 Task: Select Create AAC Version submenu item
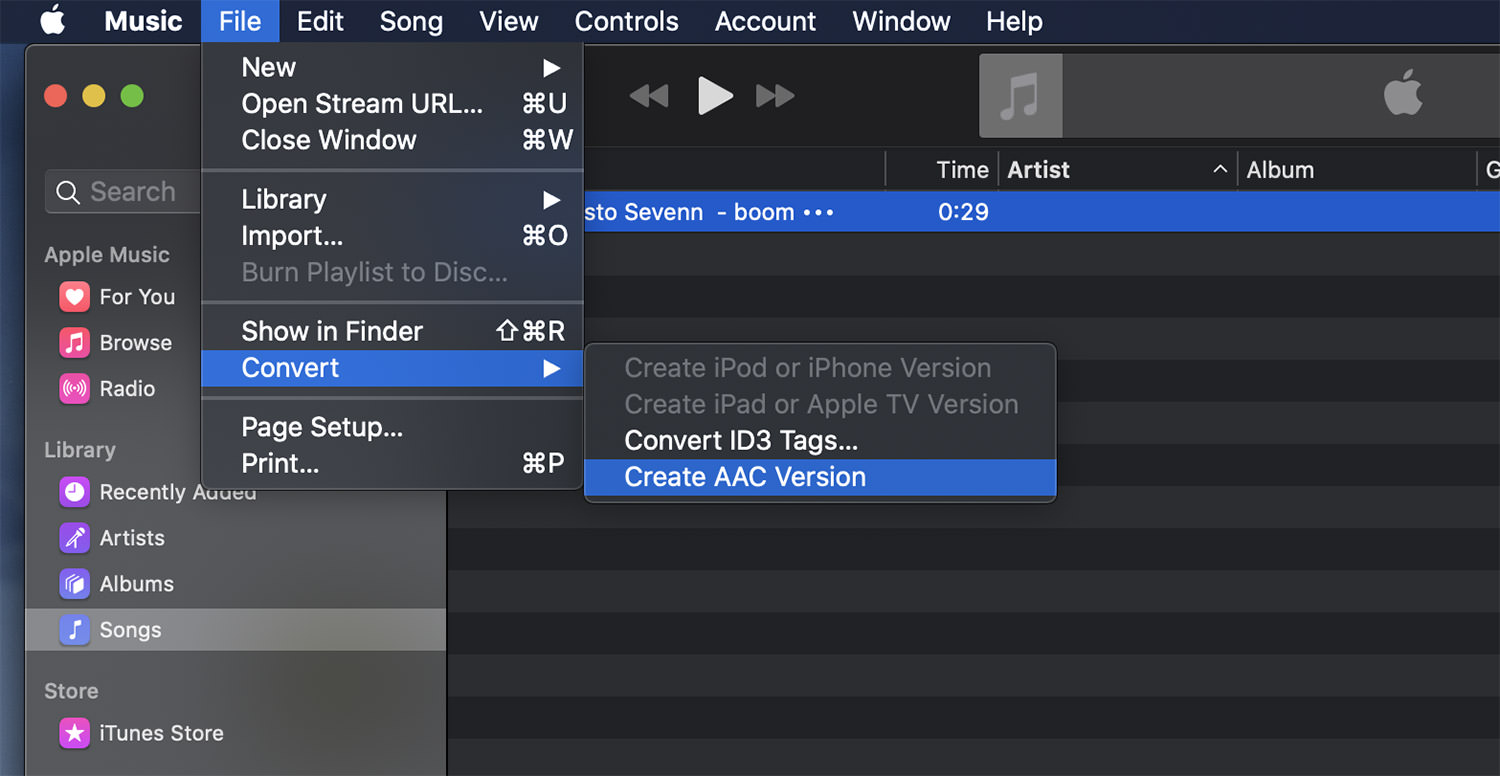(x=820, y=477)
